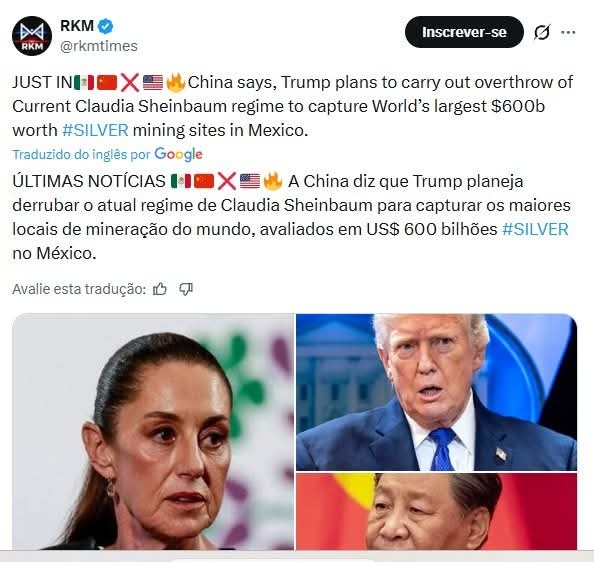Click the Traduzido do inglês por link
The width and height of the screenshot is (594, 562).
click(x=81, y=155)
